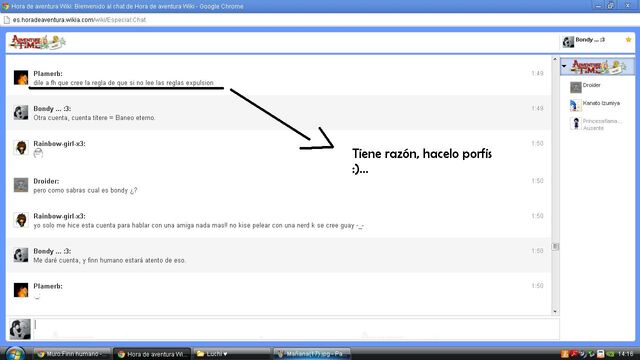Screen dimensions: 640x360
Task: Click the chat message input field
Action: point(296,329)
